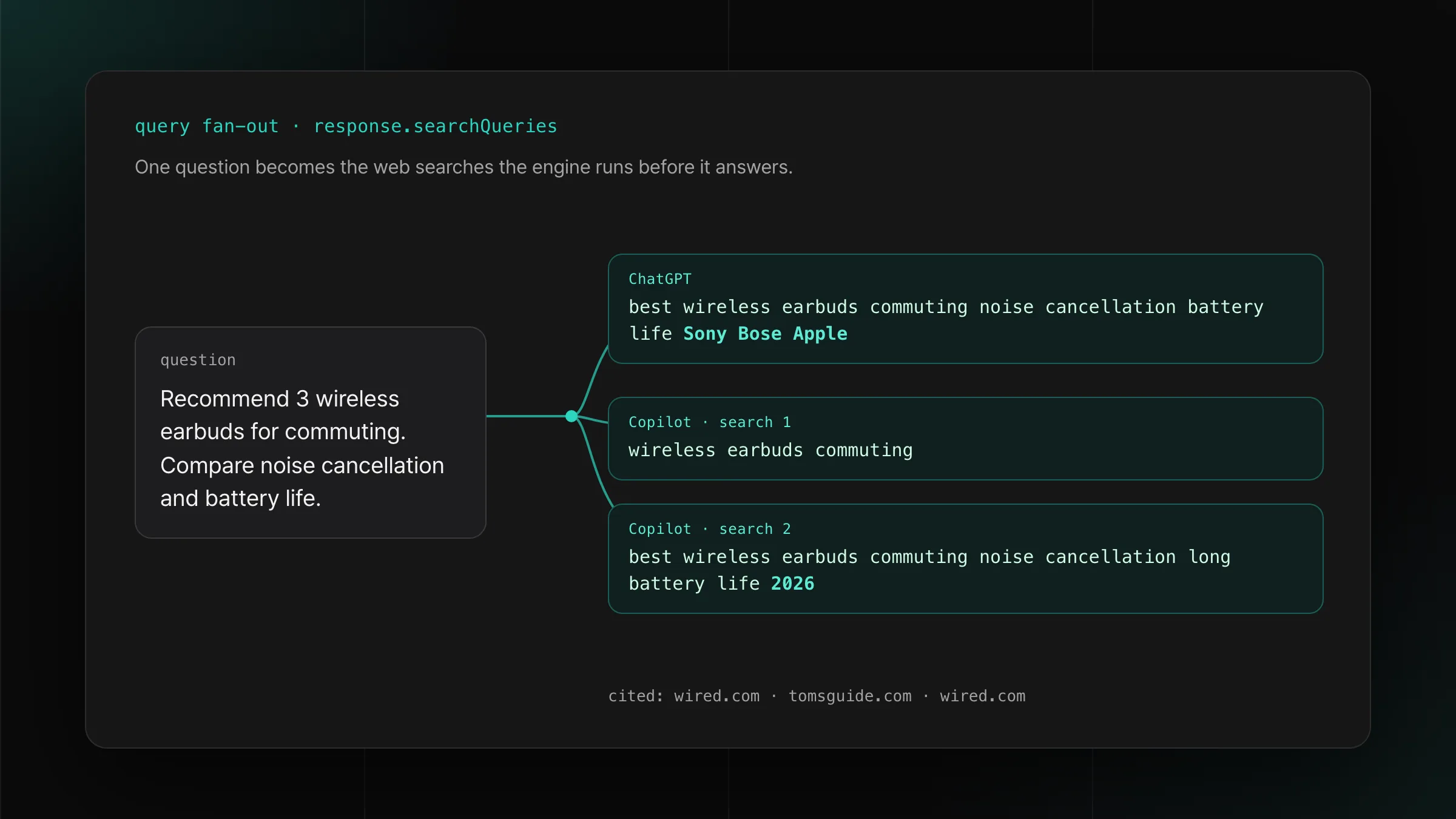The image size is (1456, 819).
Task: Click the teal fan-out node dot
Action: tap(571, 416)
